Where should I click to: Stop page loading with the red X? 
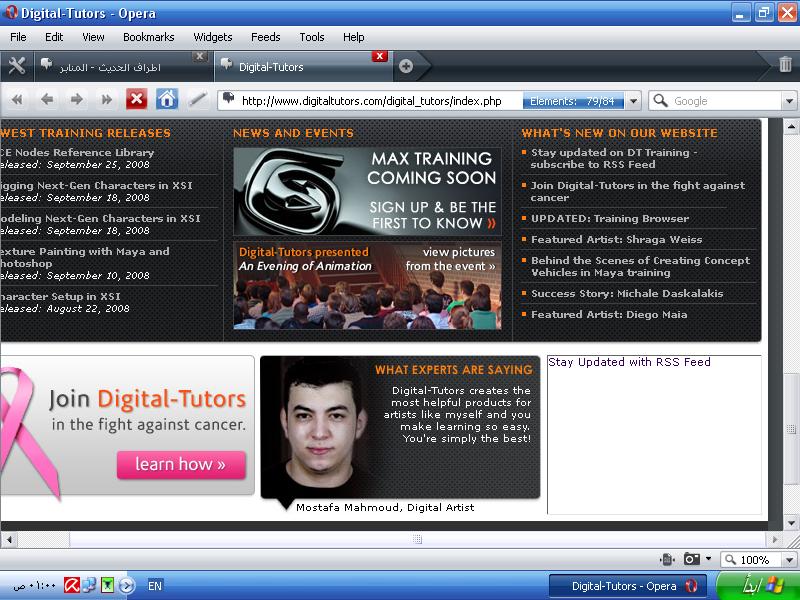click(x=136, y=99)
